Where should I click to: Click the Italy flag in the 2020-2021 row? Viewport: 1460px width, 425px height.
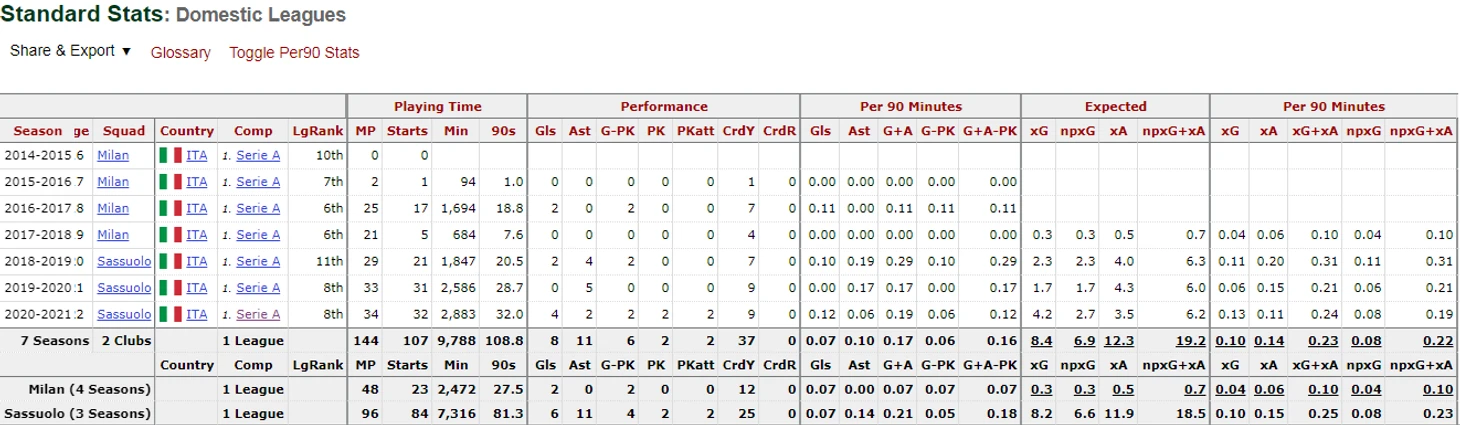point(170,314)
